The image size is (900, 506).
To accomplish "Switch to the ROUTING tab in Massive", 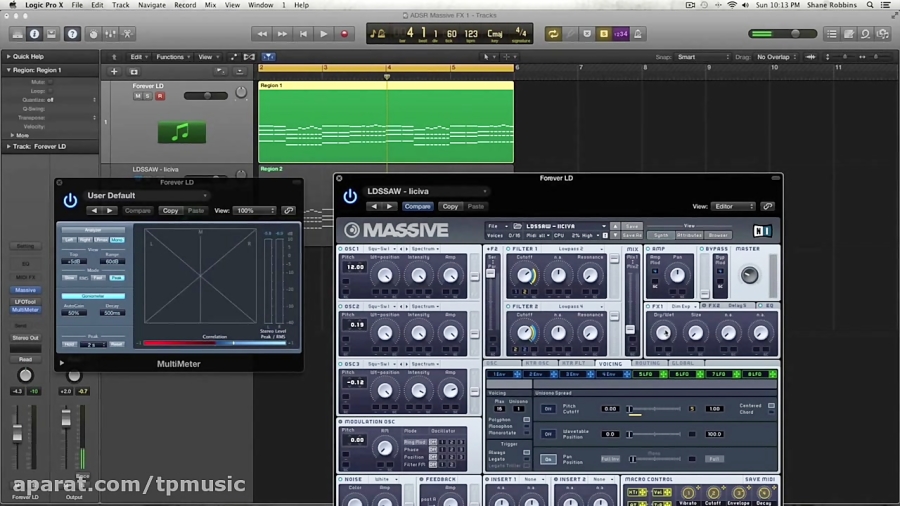I will point(647,364).
